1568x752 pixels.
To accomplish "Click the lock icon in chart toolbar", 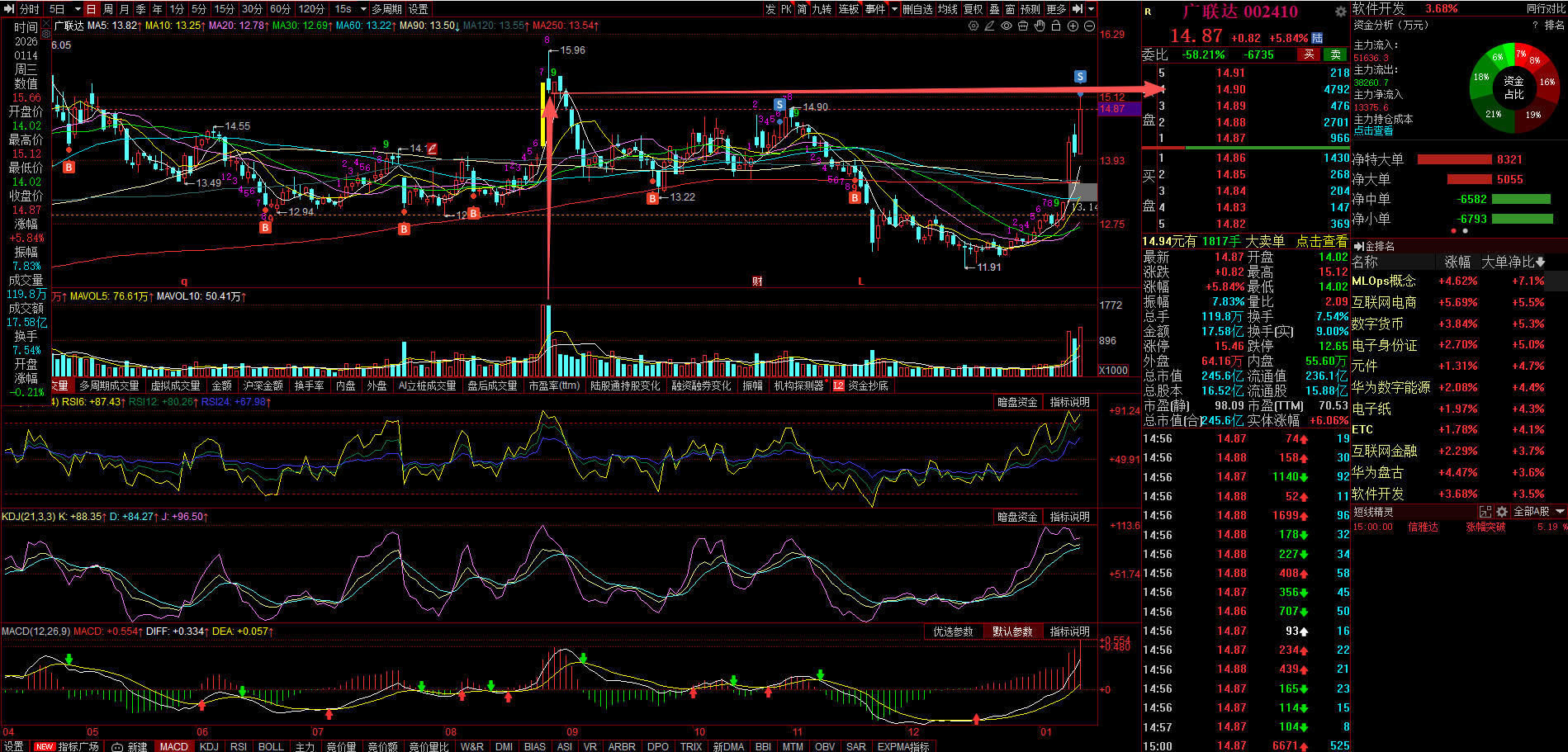I will coord(1056,26).
